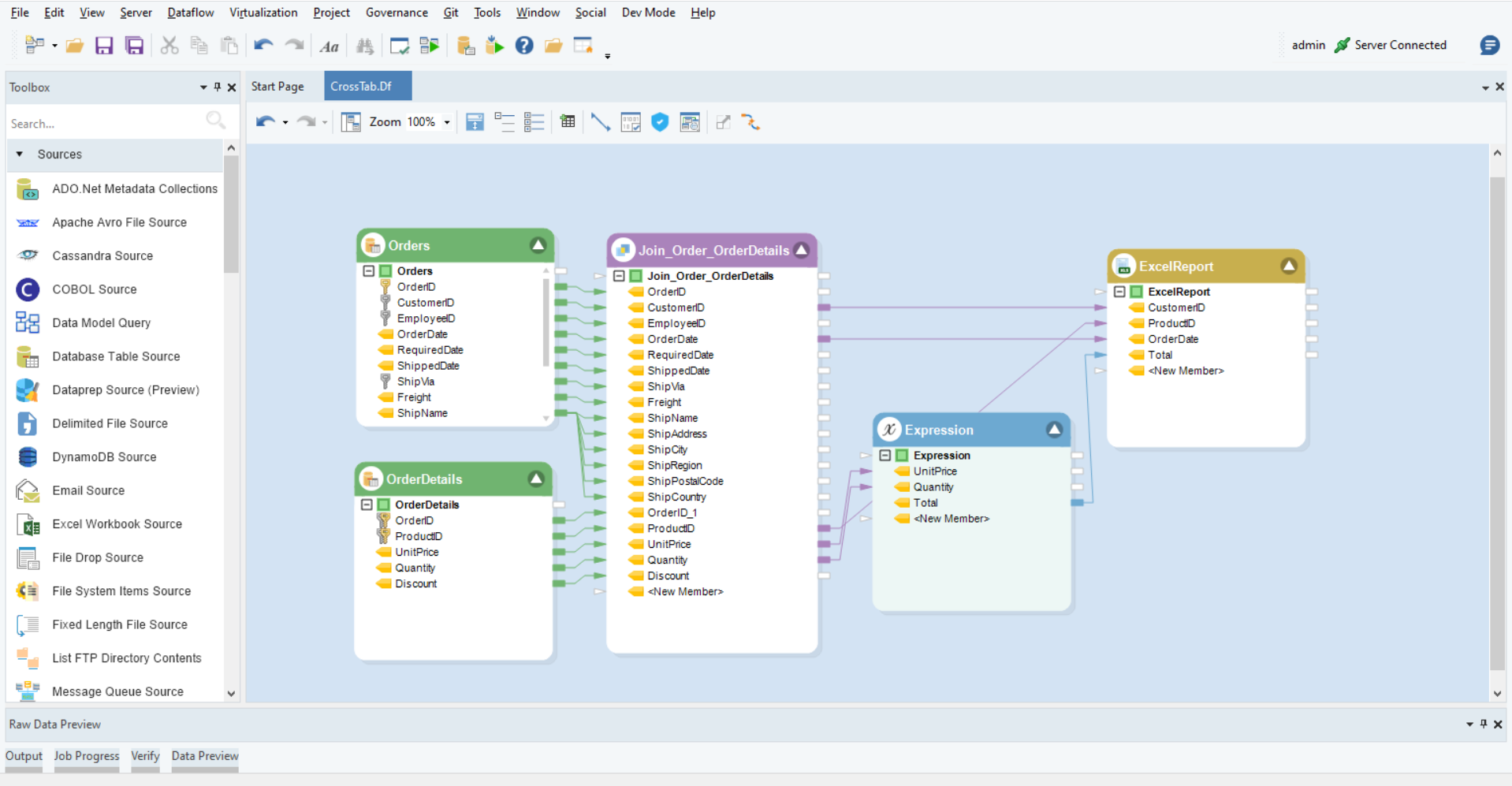
Task: Open the Dataflow menu
Action: (190, 13)
